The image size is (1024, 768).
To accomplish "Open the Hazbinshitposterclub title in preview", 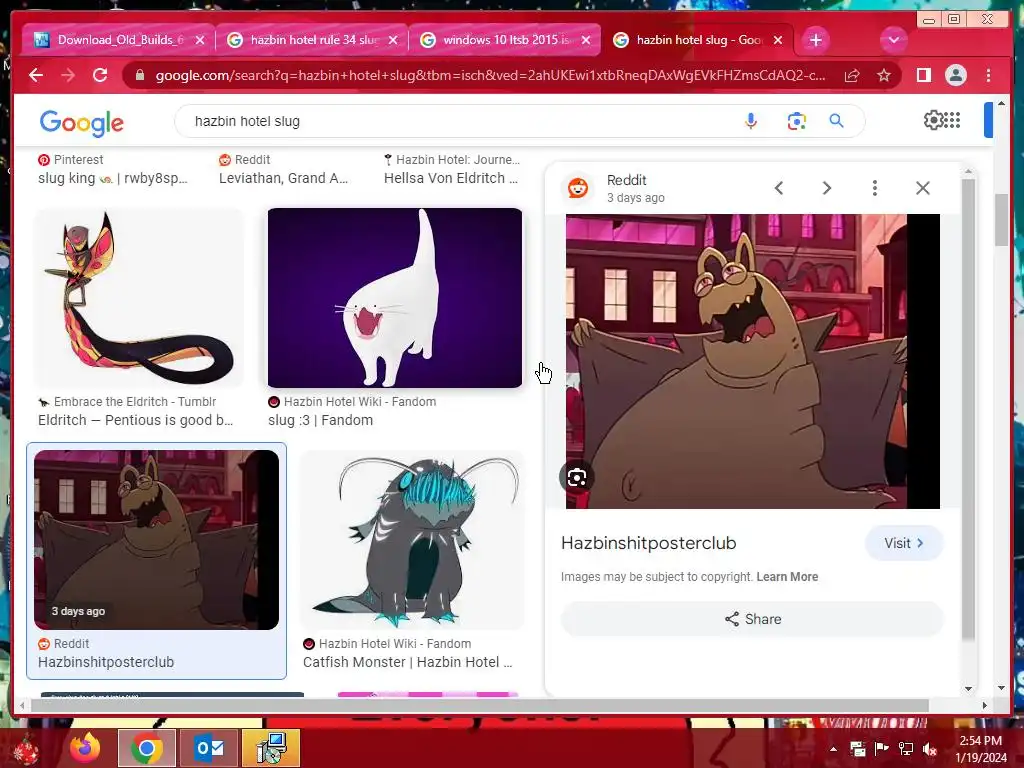I will pos(648,543).
